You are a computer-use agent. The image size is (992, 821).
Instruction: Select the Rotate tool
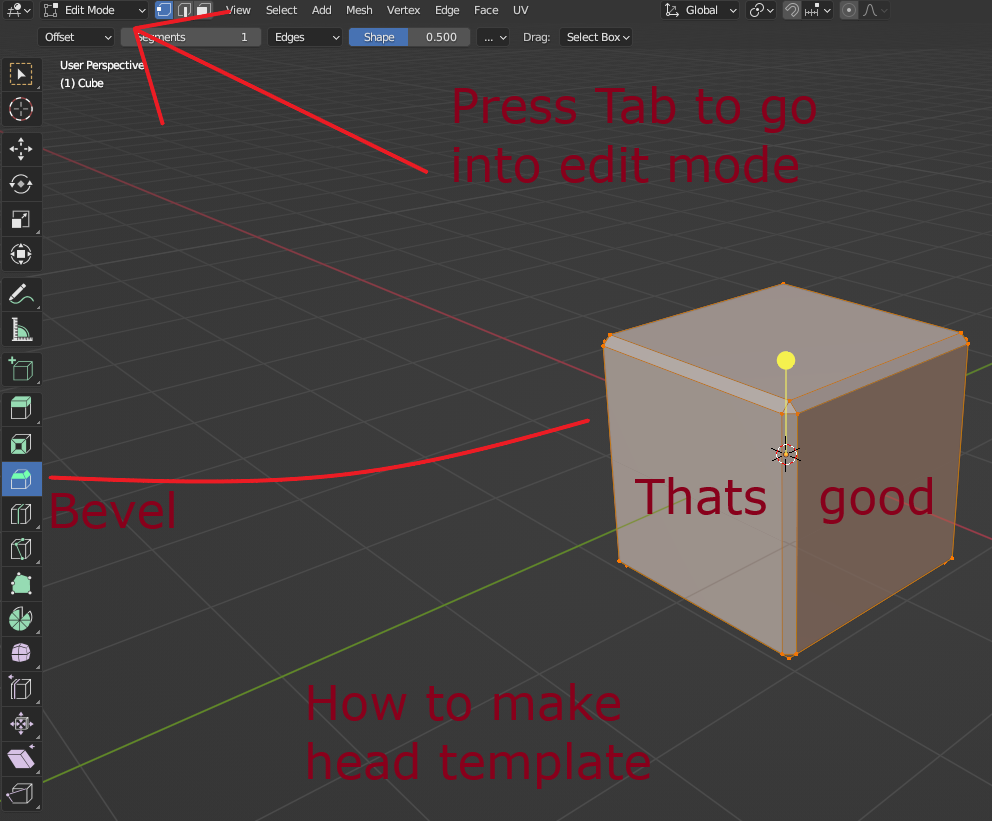pyautogui.click(x=21, y=185)
